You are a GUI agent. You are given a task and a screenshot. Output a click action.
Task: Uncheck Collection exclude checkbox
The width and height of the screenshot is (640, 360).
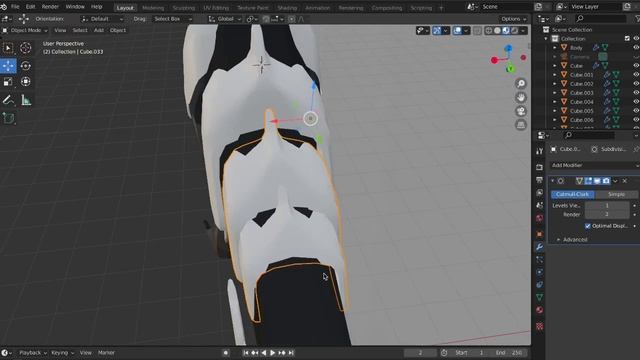point(627,39)
